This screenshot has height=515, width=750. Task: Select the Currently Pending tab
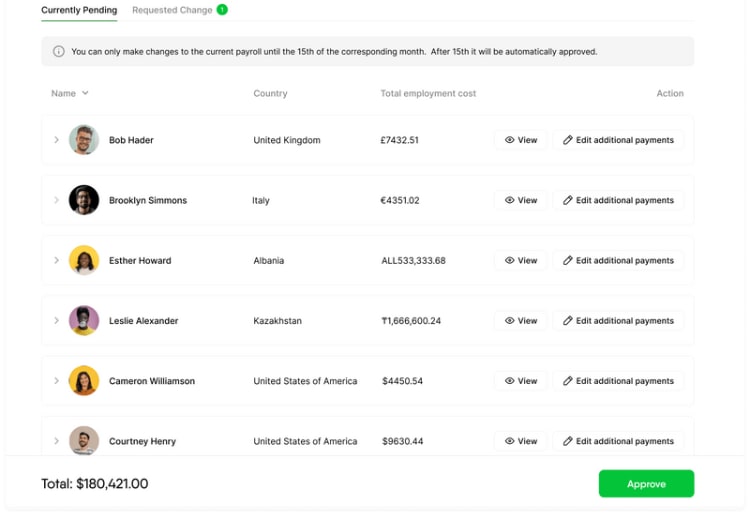pos(79,10)
